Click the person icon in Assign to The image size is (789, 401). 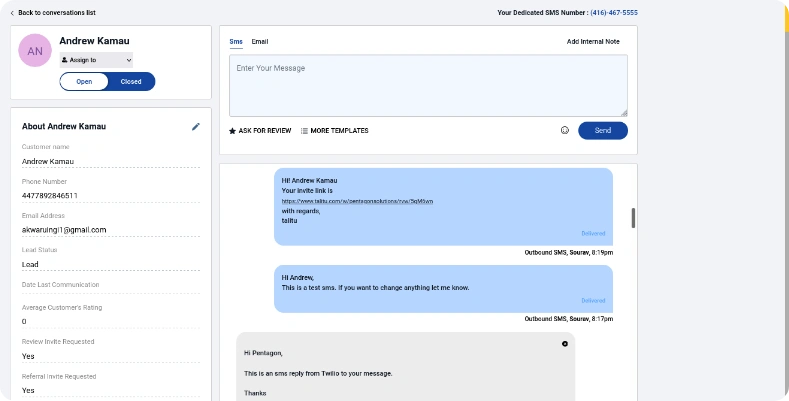65,60
